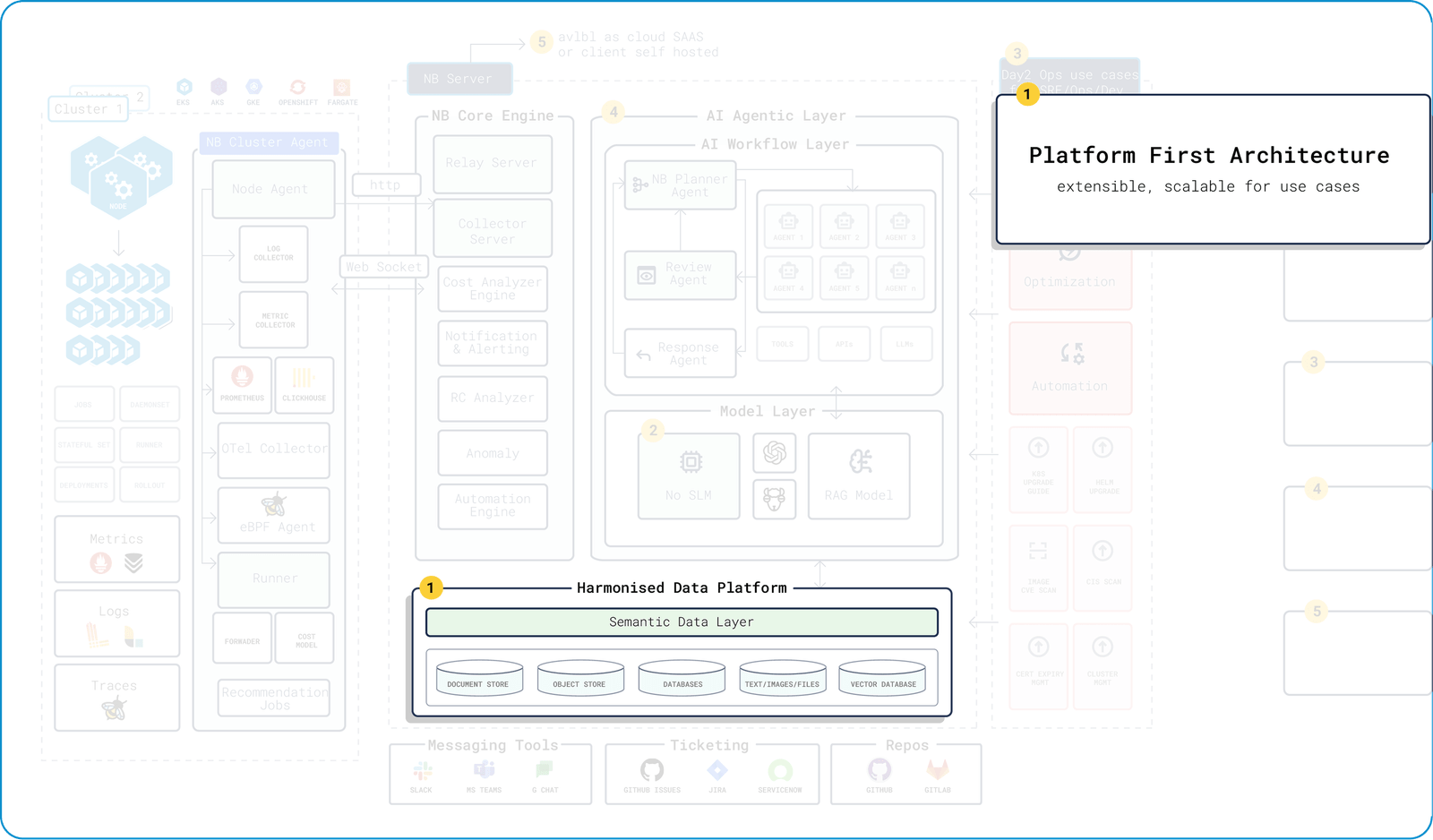Select the Collector Server box
Image resolution: width=1433 pixels, height=840 pixels.
point(493,228)
